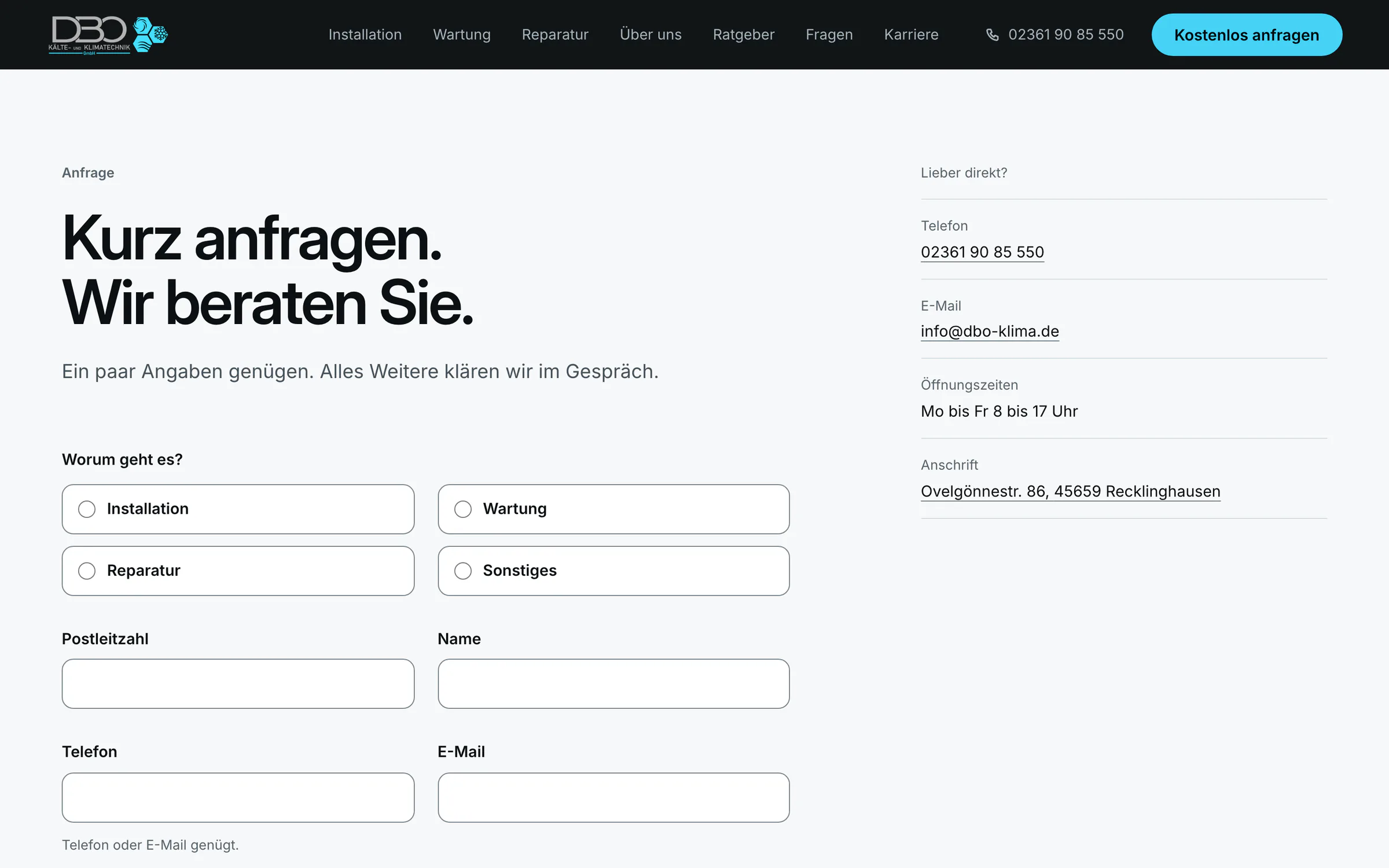
Task: Visit the Karriere nav page
Action: pyautogui.click(x=912, y=35)
